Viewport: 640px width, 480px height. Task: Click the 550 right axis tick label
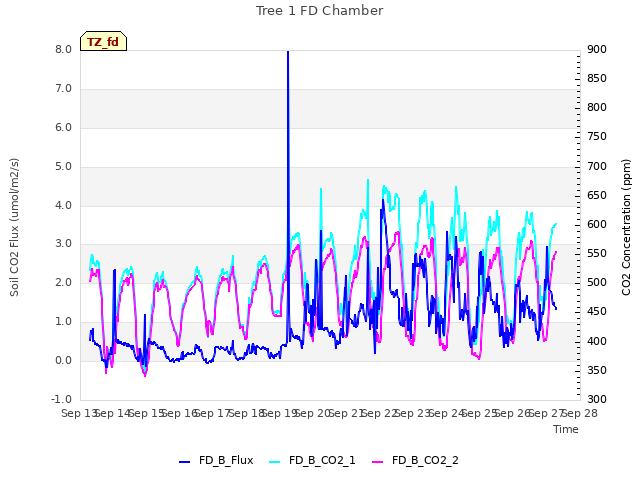(x=597, y=253)
